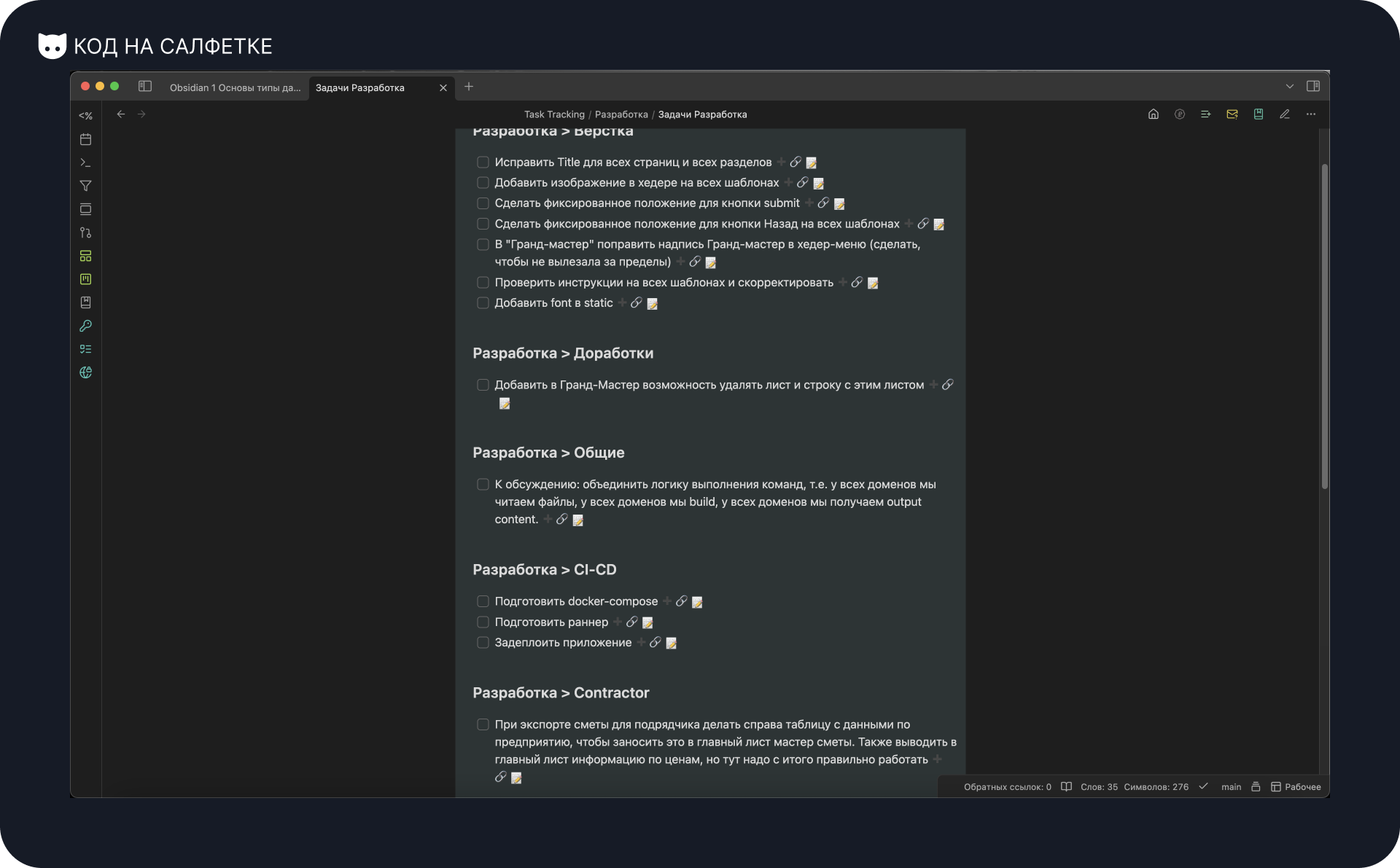Image resolution: width=1400 pixels, height=868 pixels.
Task: Select the key icon in left ribbon
Action: click(86, 326)
